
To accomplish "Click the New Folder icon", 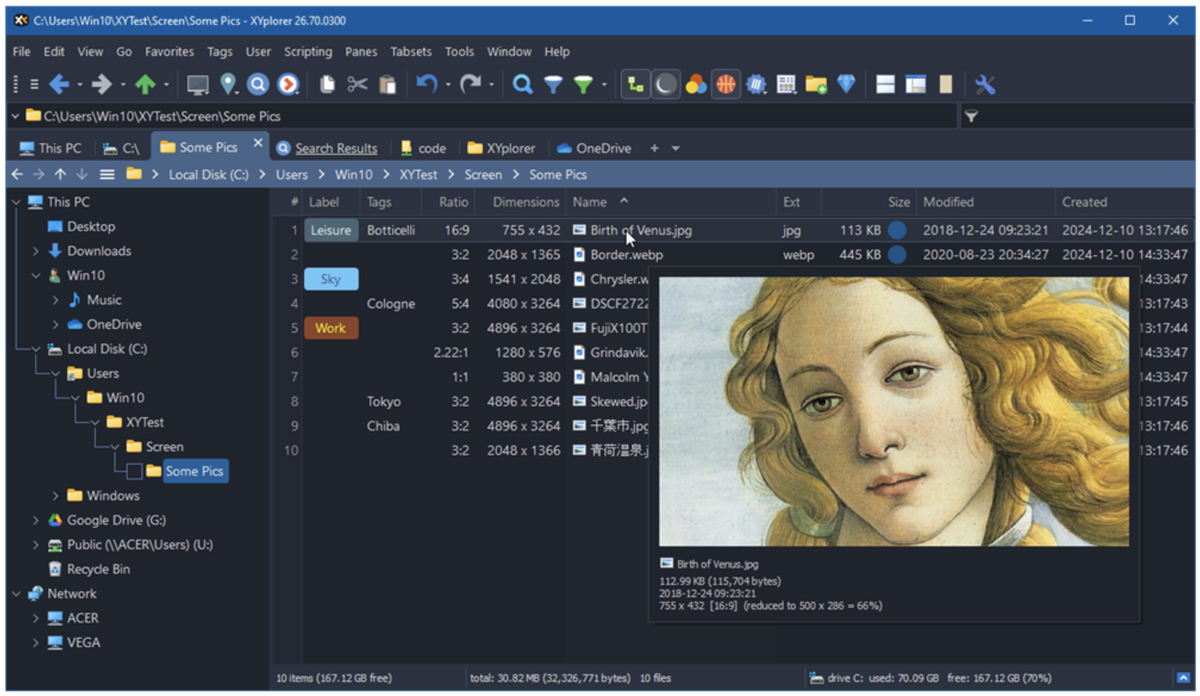I will (x=816, y=85).
